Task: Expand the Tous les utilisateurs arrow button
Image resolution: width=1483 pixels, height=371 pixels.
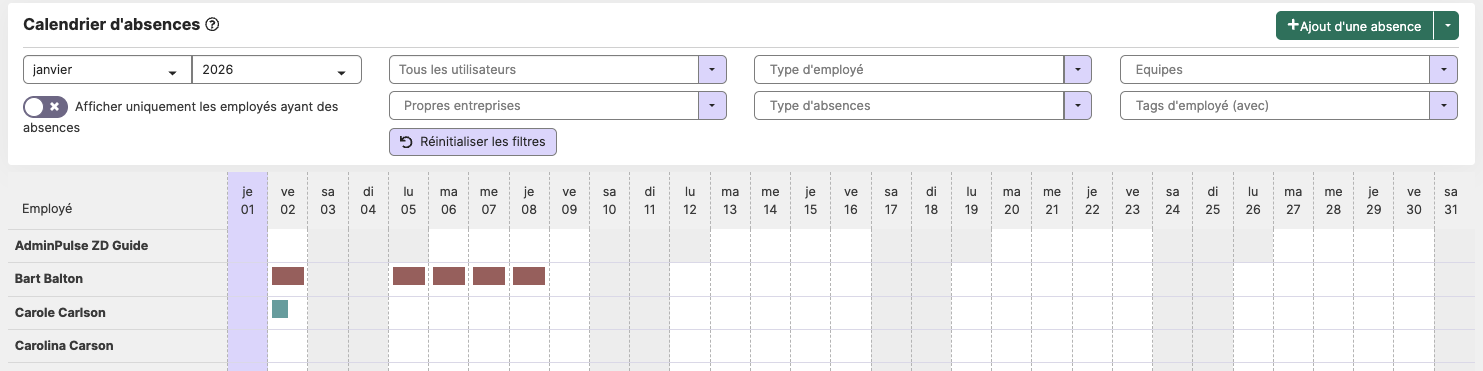Action: coord(711,70)
